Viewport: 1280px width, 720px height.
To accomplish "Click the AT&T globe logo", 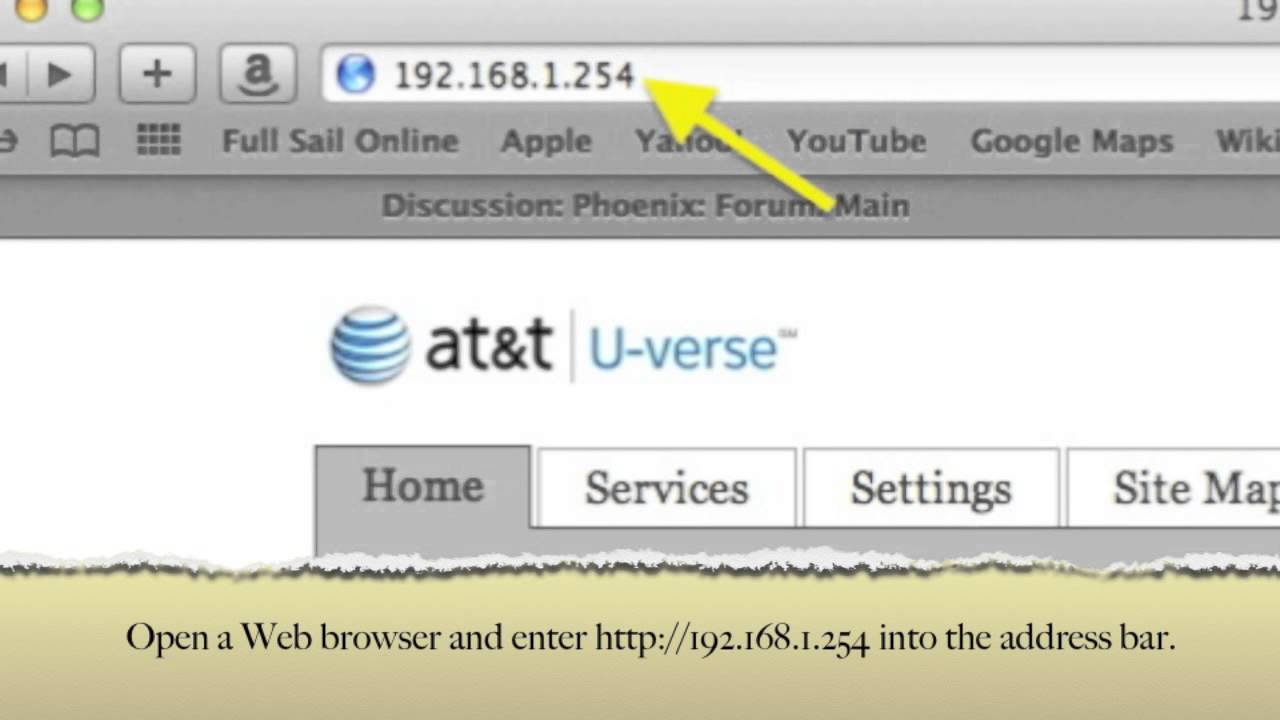I will (370, 345).
